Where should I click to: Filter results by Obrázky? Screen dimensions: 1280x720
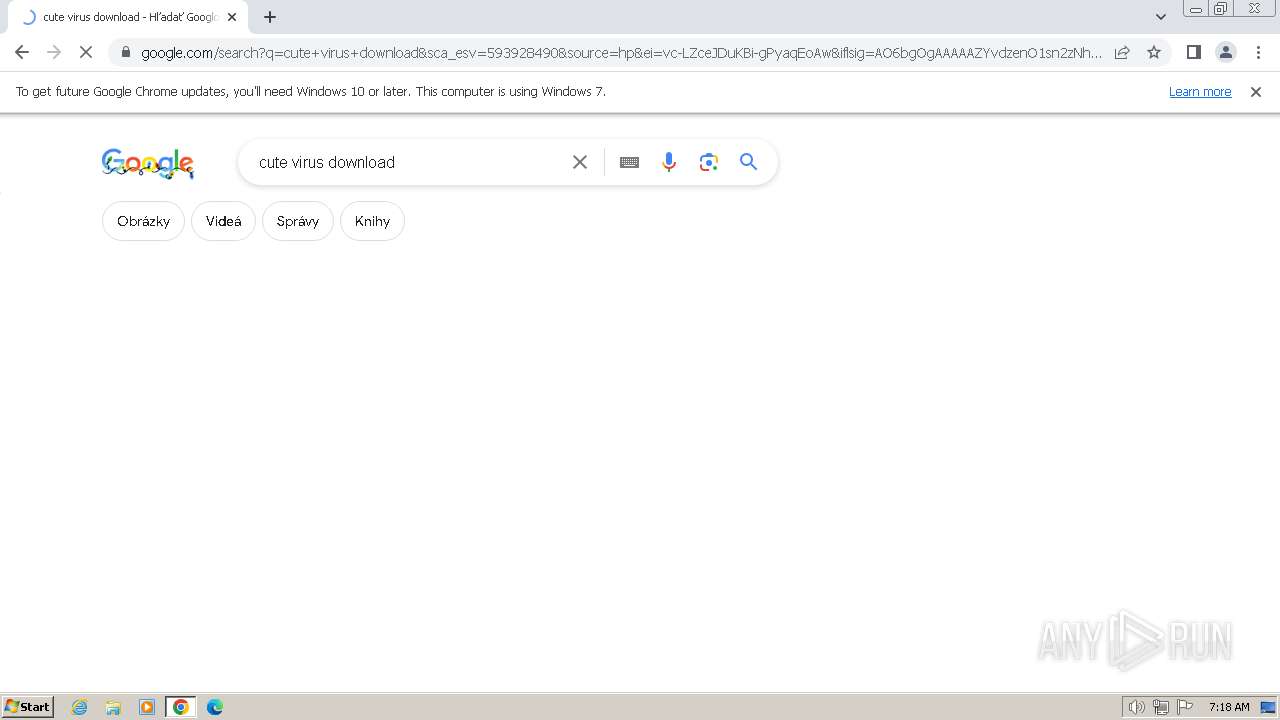click(143, 221)
